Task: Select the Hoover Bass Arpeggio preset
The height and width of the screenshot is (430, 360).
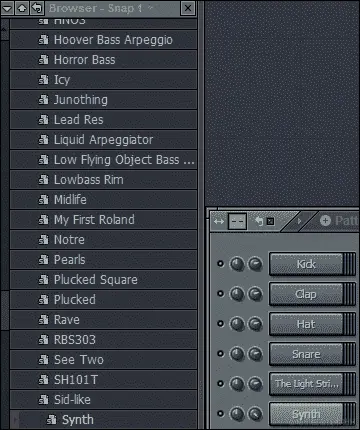Action: click(x=103, y=40)
